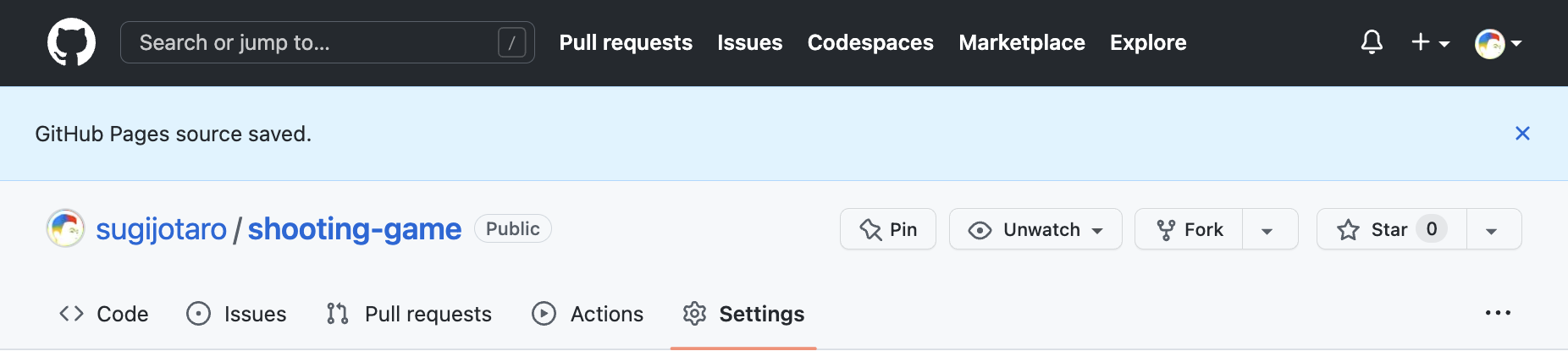Screen dimensions: 1568x362
Task: Expand the Star lists dropdown arrow
Action: [1492, 230]
